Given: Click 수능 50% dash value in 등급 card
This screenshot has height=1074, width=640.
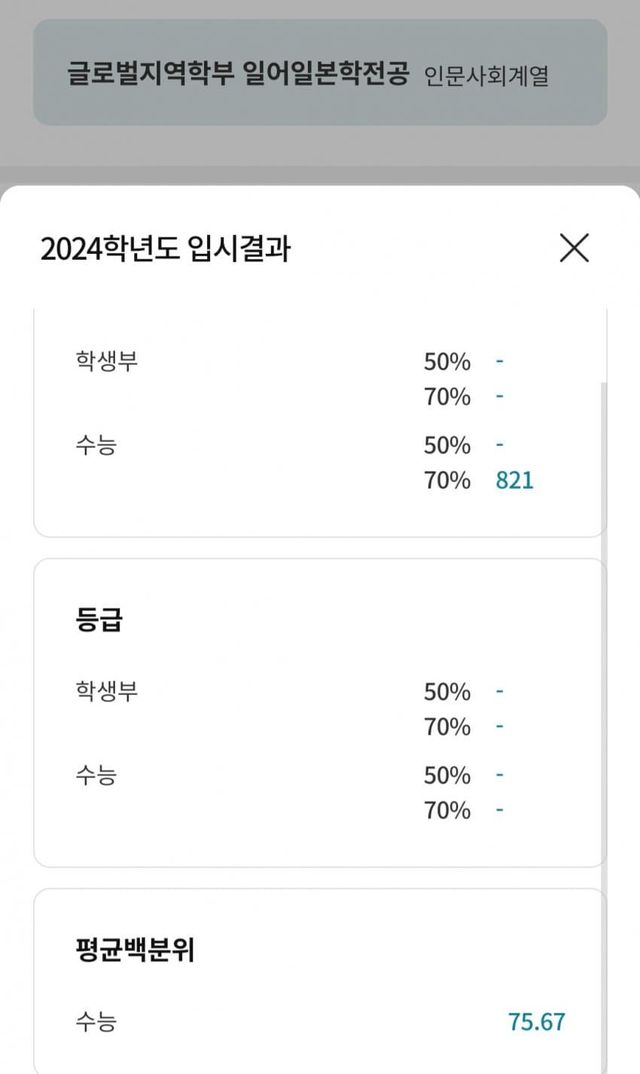Looking at the screenshot, I should 499,775.
